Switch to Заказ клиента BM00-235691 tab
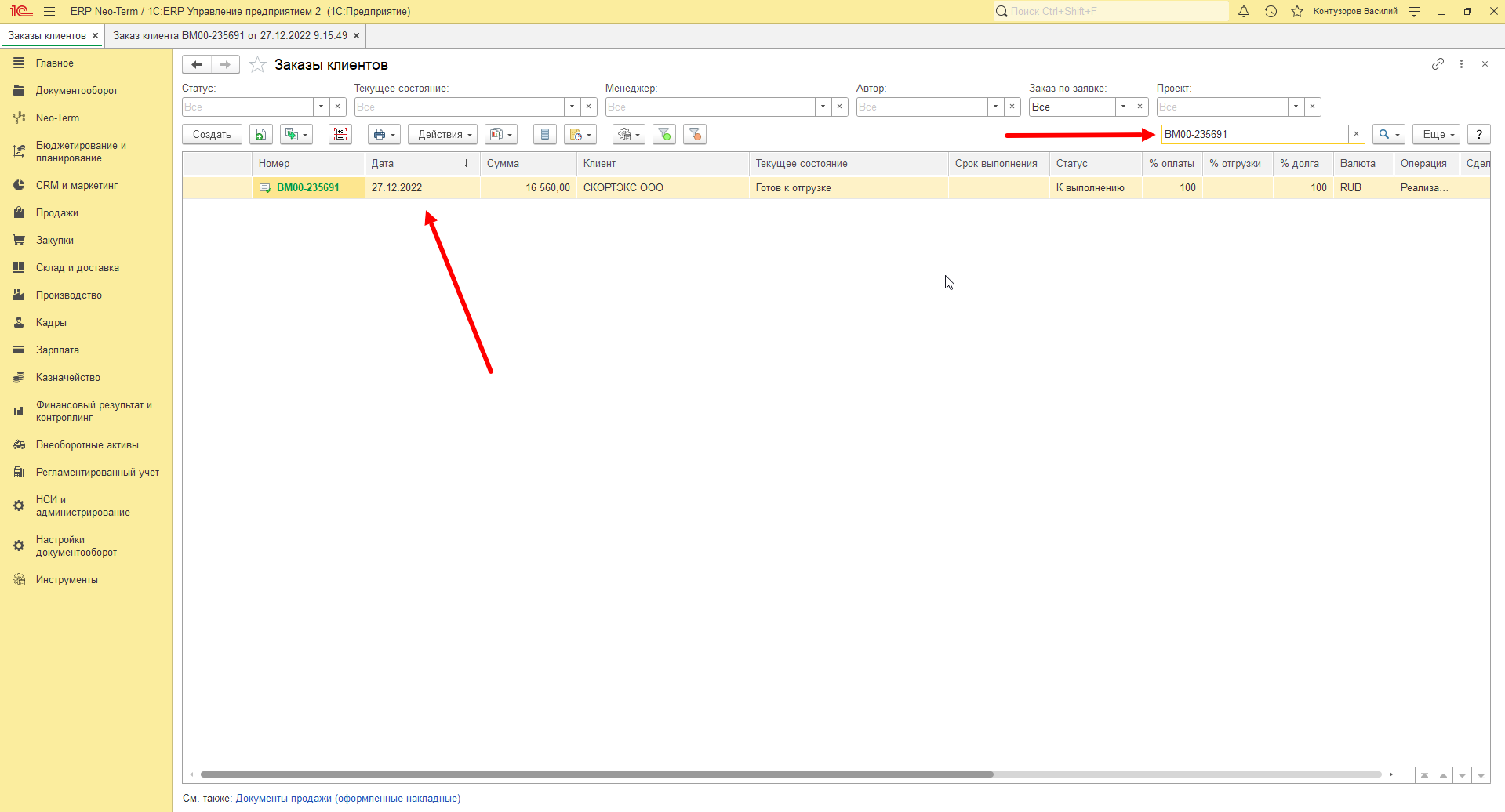 click(230, 36)
